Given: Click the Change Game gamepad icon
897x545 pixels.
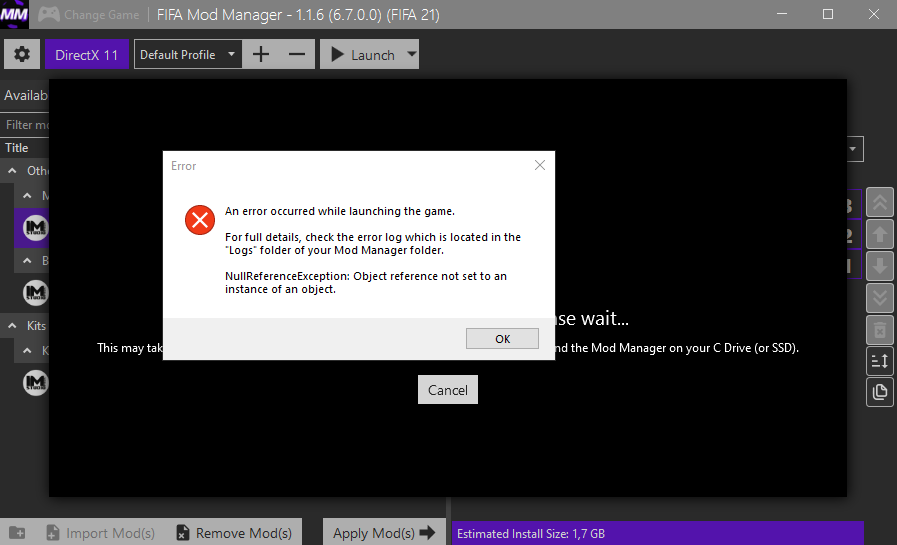Looking at the screenshot, I should (49, 14).
